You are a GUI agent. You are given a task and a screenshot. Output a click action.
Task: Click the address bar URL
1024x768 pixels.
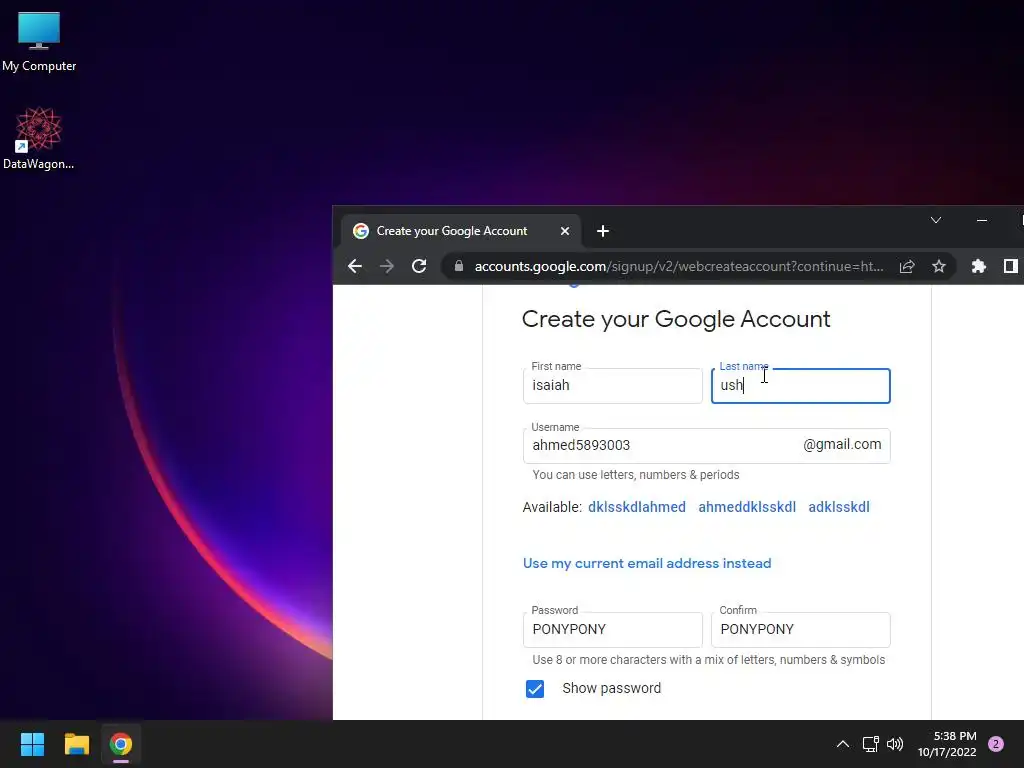679,266
